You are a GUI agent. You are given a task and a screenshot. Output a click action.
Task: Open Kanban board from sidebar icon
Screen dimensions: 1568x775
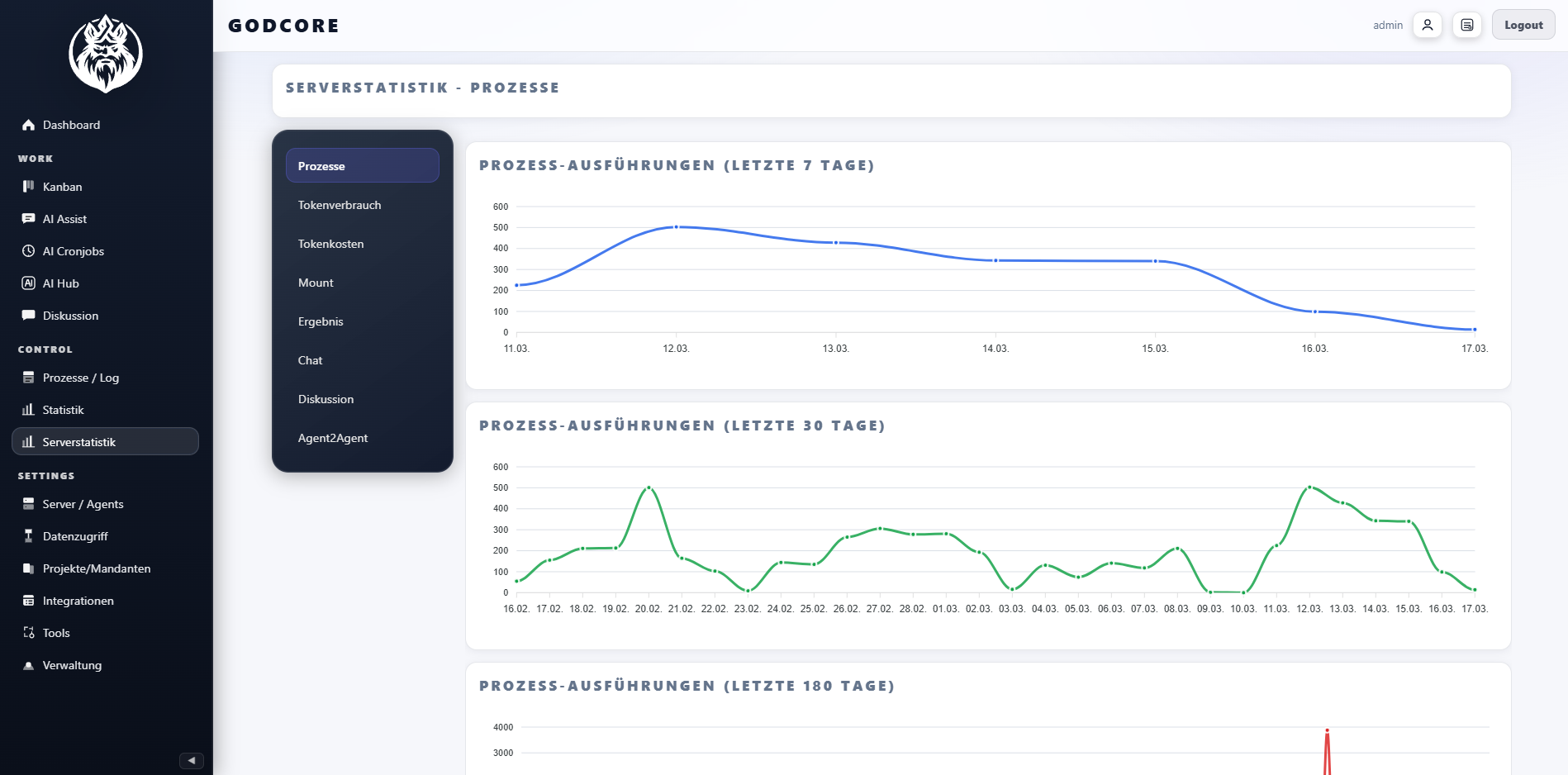tap(29, 187)
